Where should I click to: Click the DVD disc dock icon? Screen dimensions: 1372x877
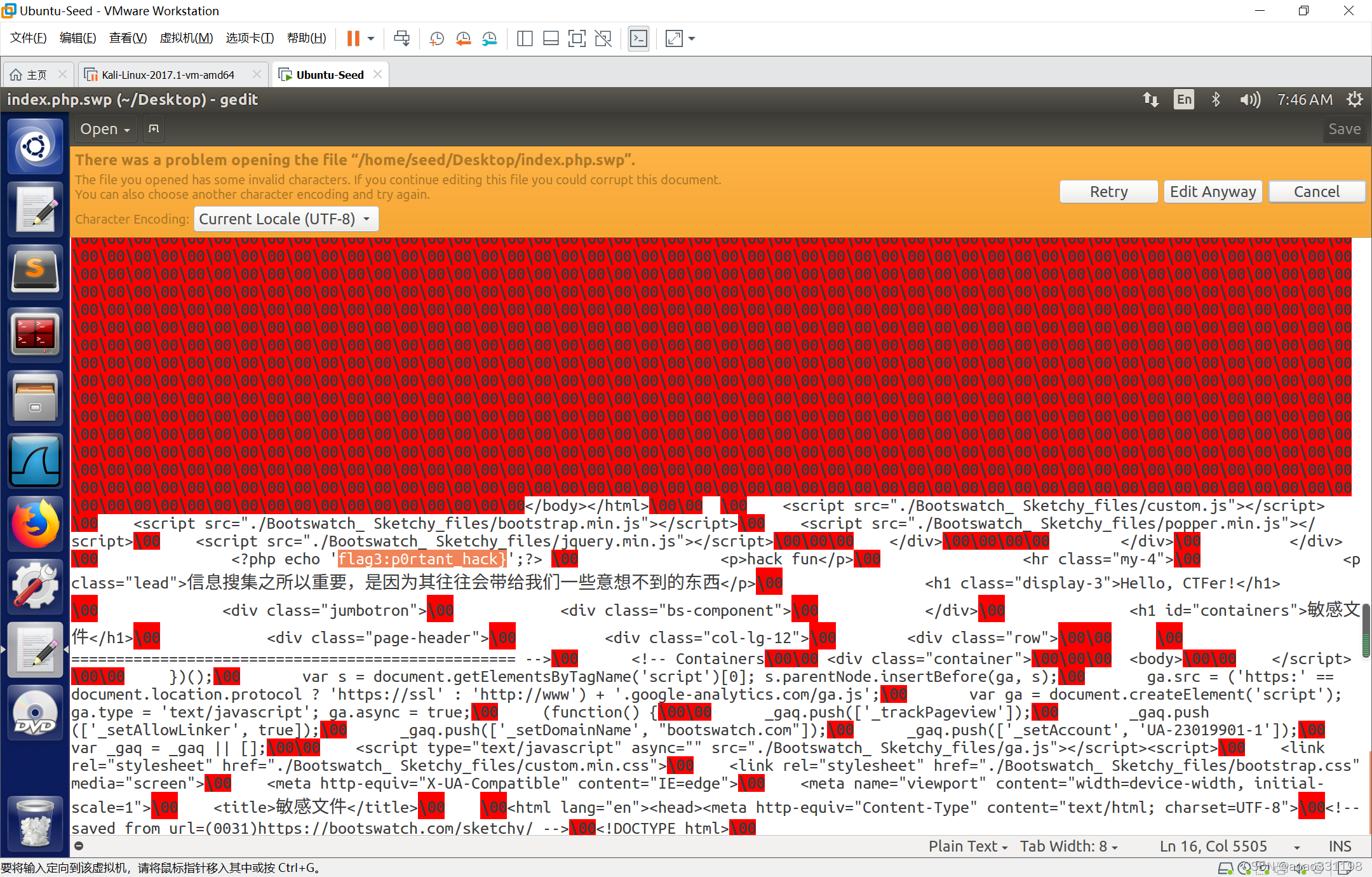(x=35, y=712)
